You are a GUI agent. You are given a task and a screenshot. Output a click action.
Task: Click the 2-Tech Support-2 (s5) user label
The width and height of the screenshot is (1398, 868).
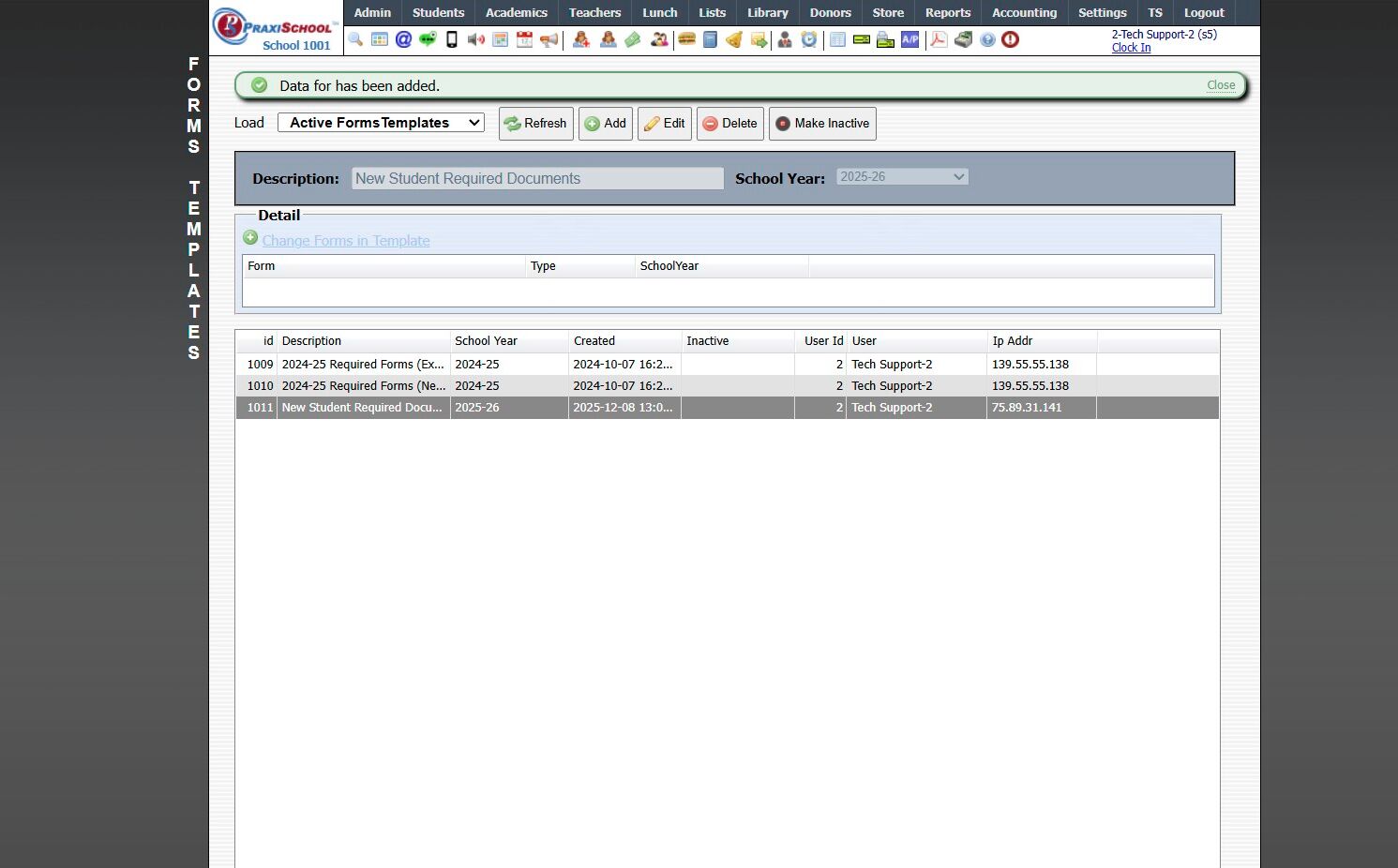point(1165,35)
